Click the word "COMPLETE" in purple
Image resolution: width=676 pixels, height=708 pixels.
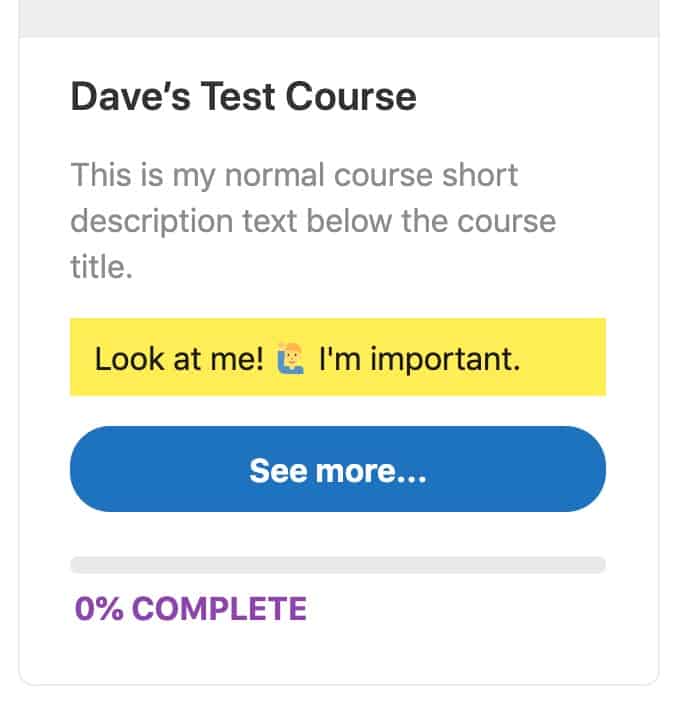click(219, 608)
